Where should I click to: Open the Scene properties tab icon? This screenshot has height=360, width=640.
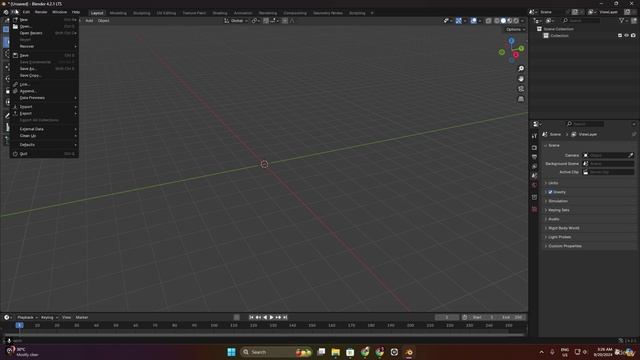534,176
